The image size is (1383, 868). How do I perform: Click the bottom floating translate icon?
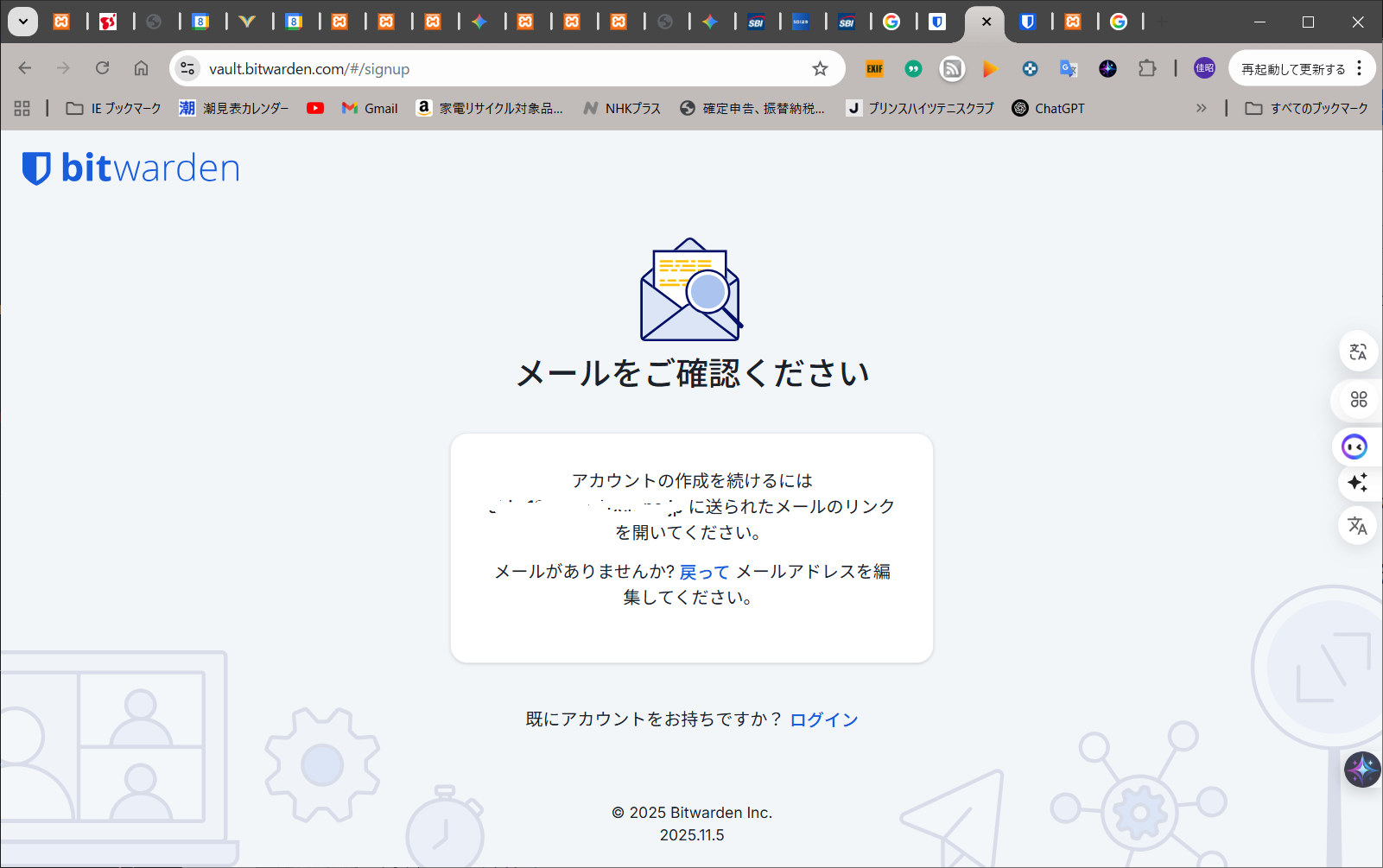(x=1357, y=525)
